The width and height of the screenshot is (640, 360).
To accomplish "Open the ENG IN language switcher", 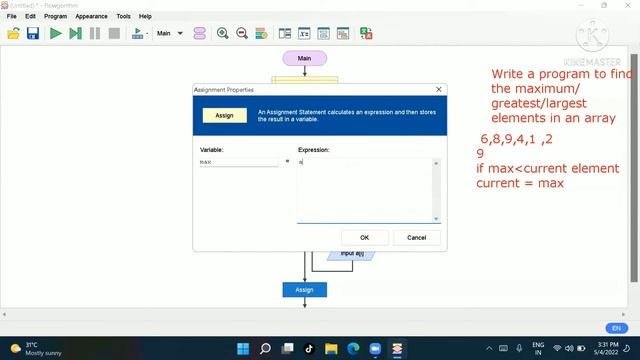I will click(x=538, y=349).
